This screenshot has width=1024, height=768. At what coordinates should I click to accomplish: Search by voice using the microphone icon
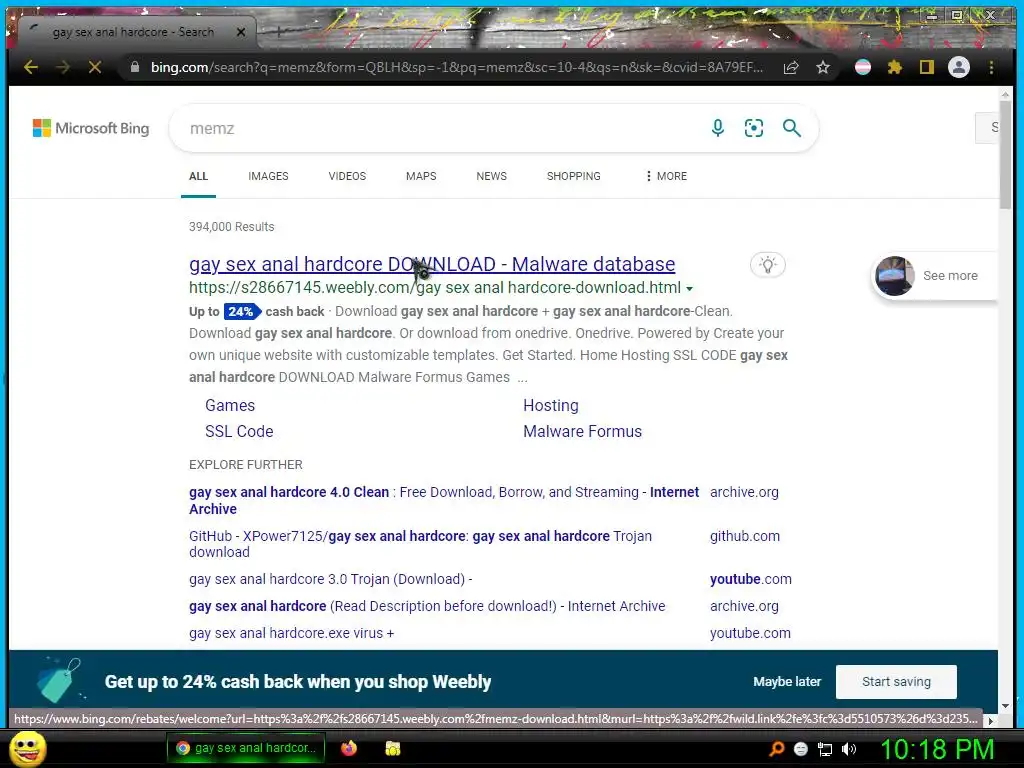pyautogui.click(x=718, y=128)
